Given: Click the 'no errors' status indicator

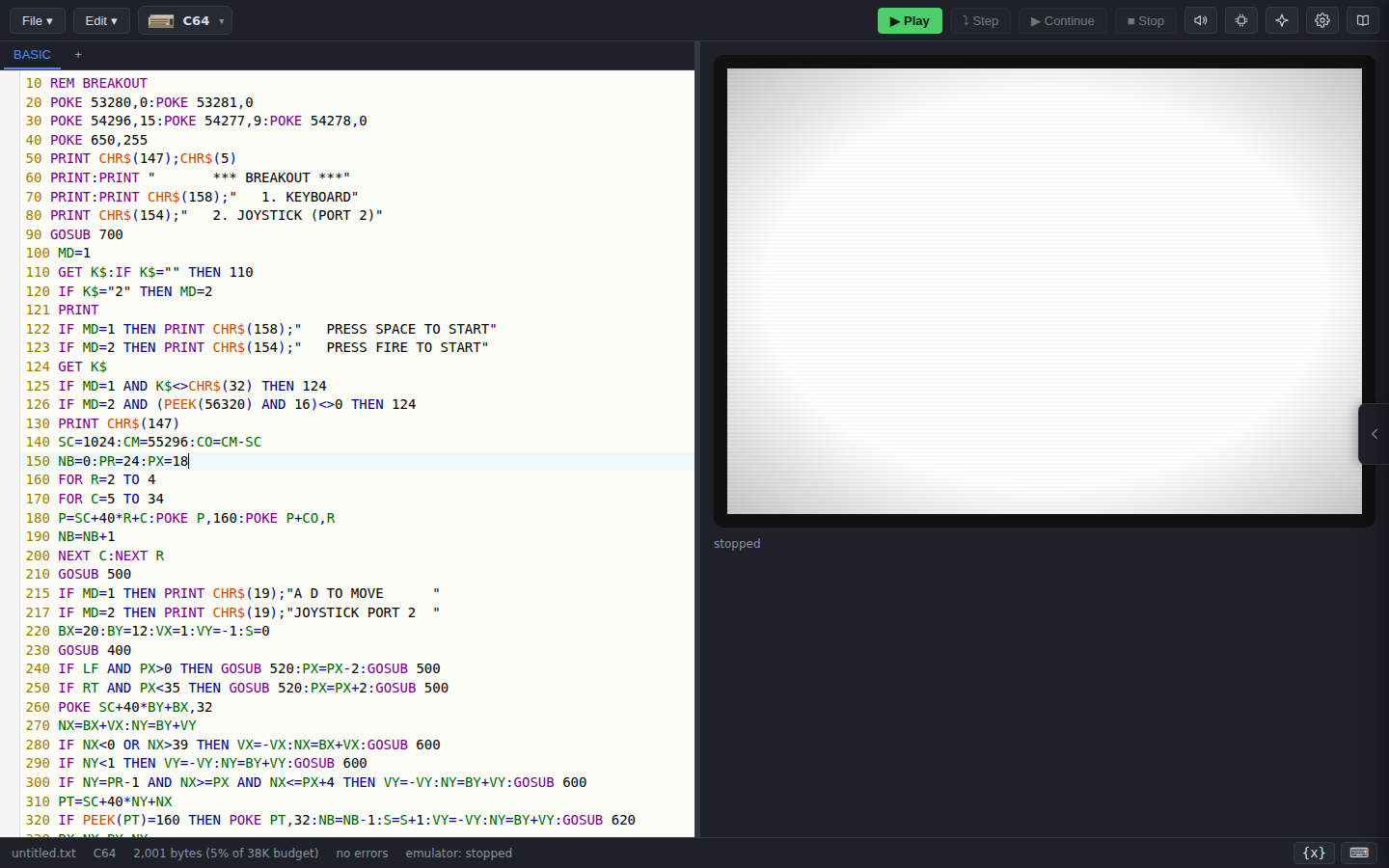Looking at the screenshot, I should pos(362,853).
